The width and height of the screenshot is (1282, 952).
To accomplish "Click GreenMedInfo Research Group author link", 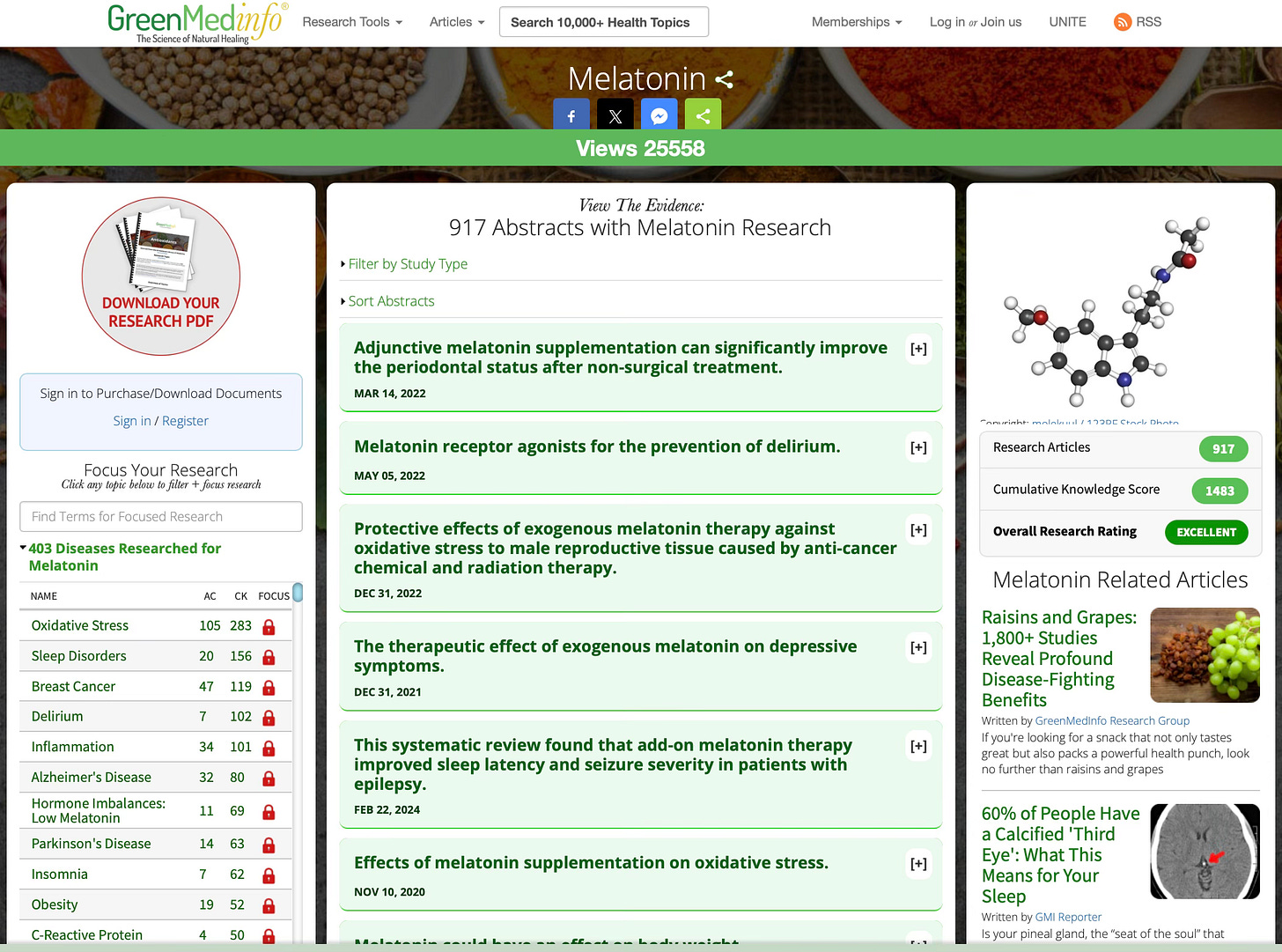I will pyautogui.click(x=1112, y=720).
